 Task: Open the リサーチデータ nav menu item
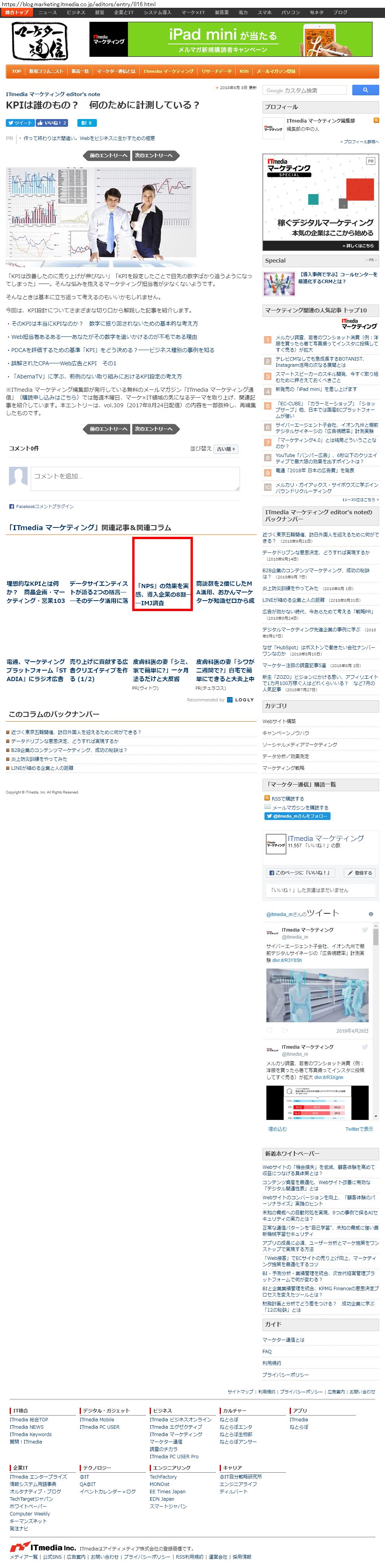217,71
